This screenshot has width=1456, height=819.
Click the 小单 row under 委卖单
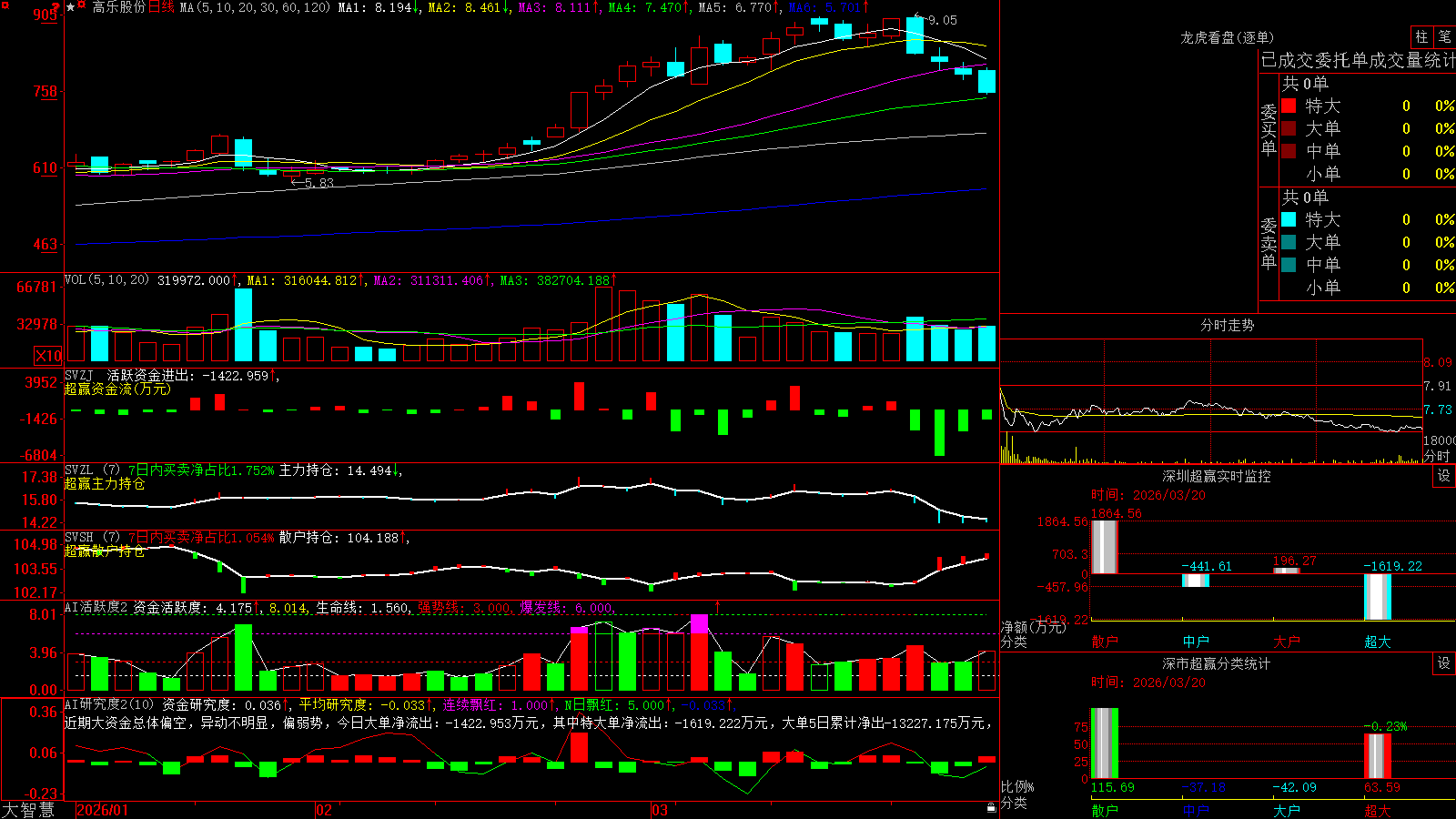pyautogui.click(x=1368, y=288)
